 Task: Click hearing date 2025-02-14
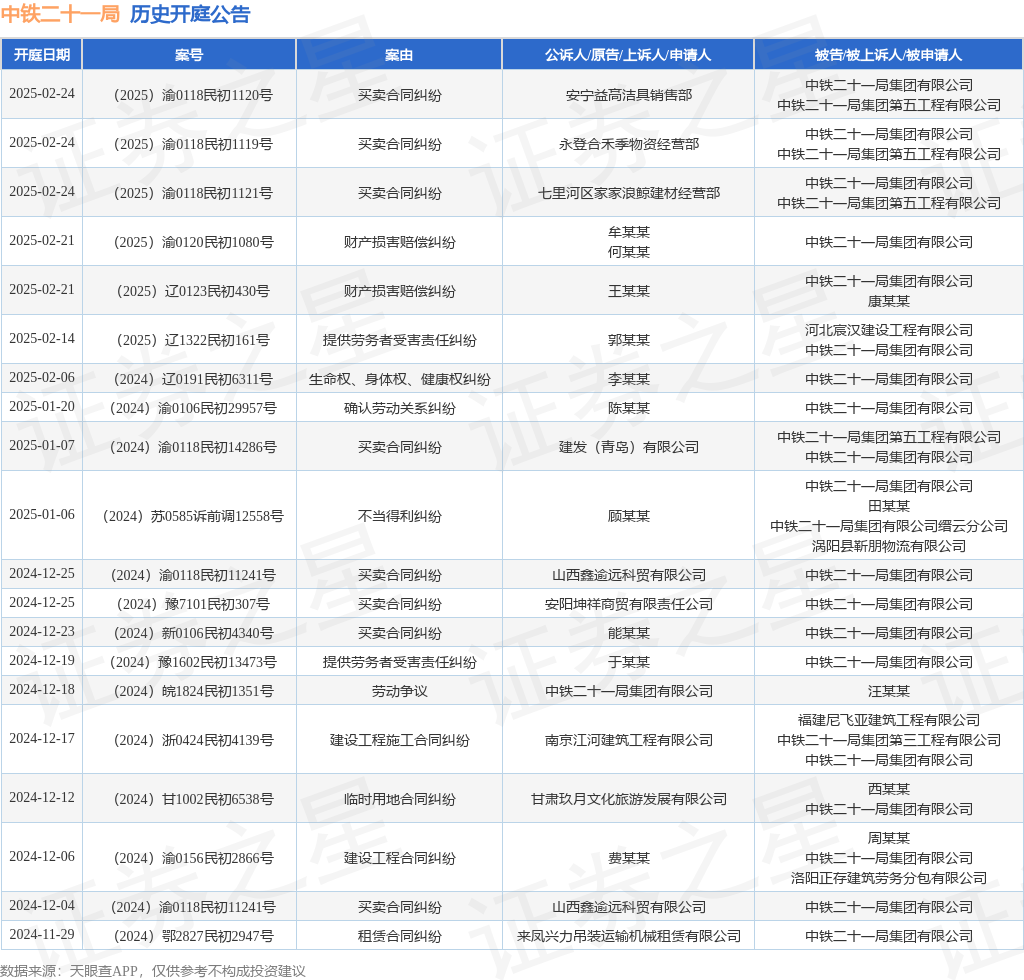tap(42, 338)
